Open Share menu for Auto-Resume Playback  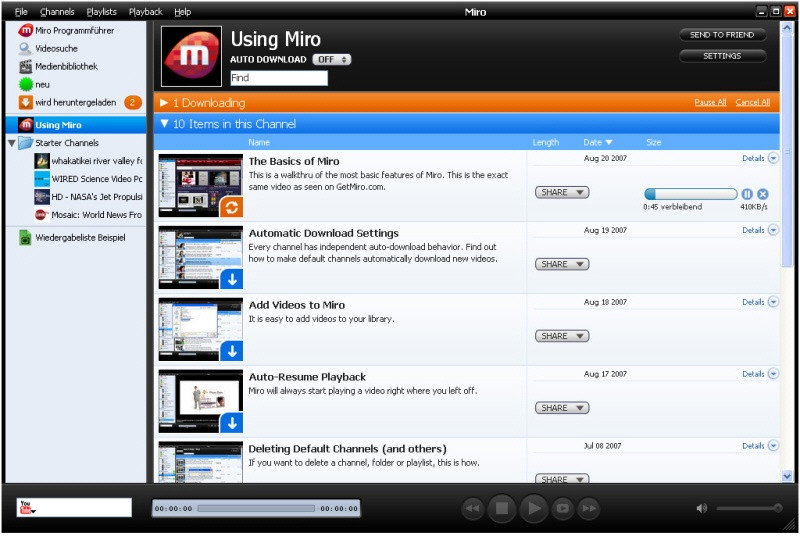click(562, 408)
